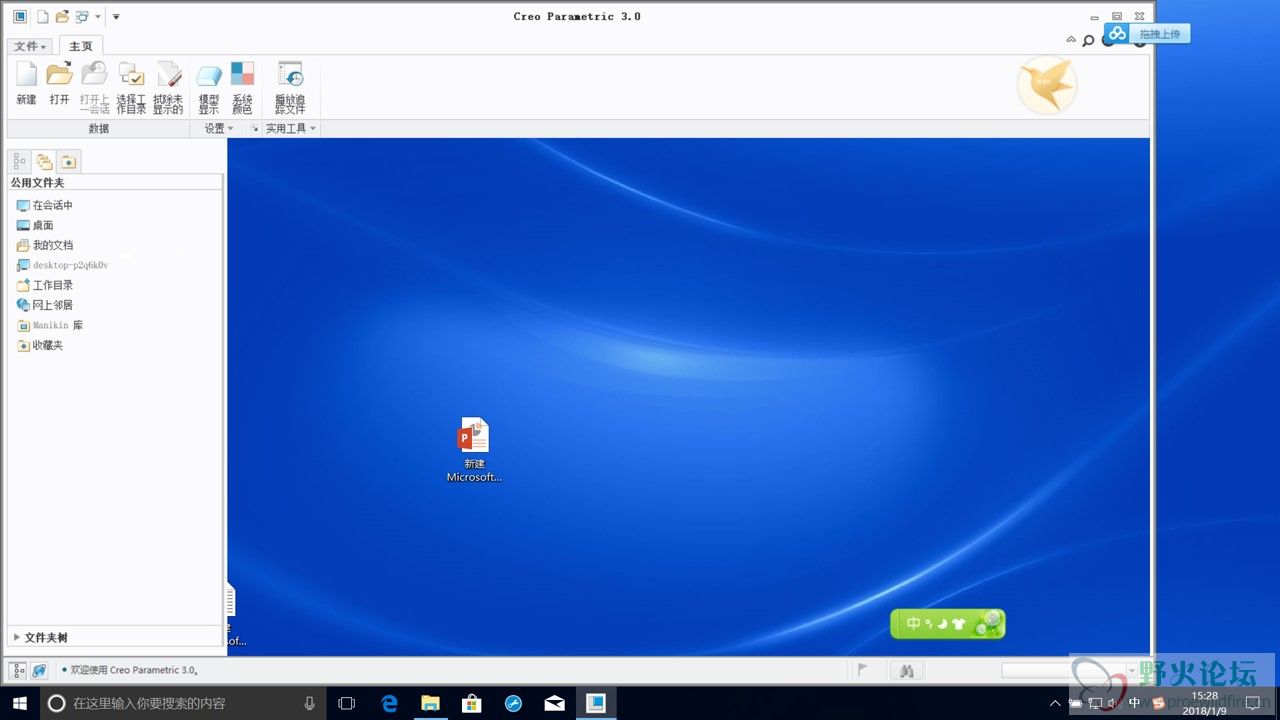Viewport: 1280px width, 720px height.
Task: Click the moon icon on green IME bar
Action: [x=941, y=624]
